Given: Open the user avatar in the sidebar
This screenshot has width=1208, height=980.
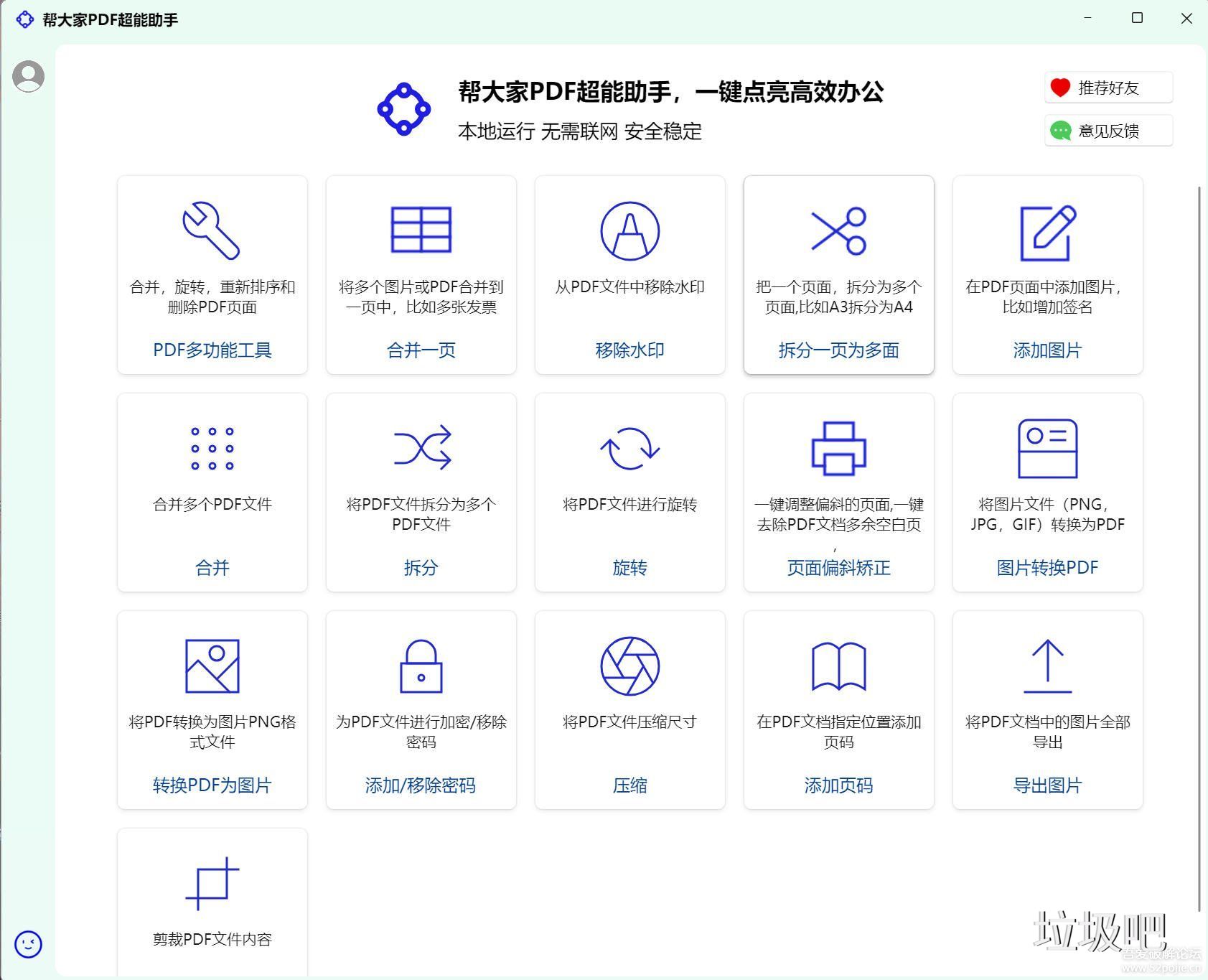Looking at the screenshot, I should (28, 75).
